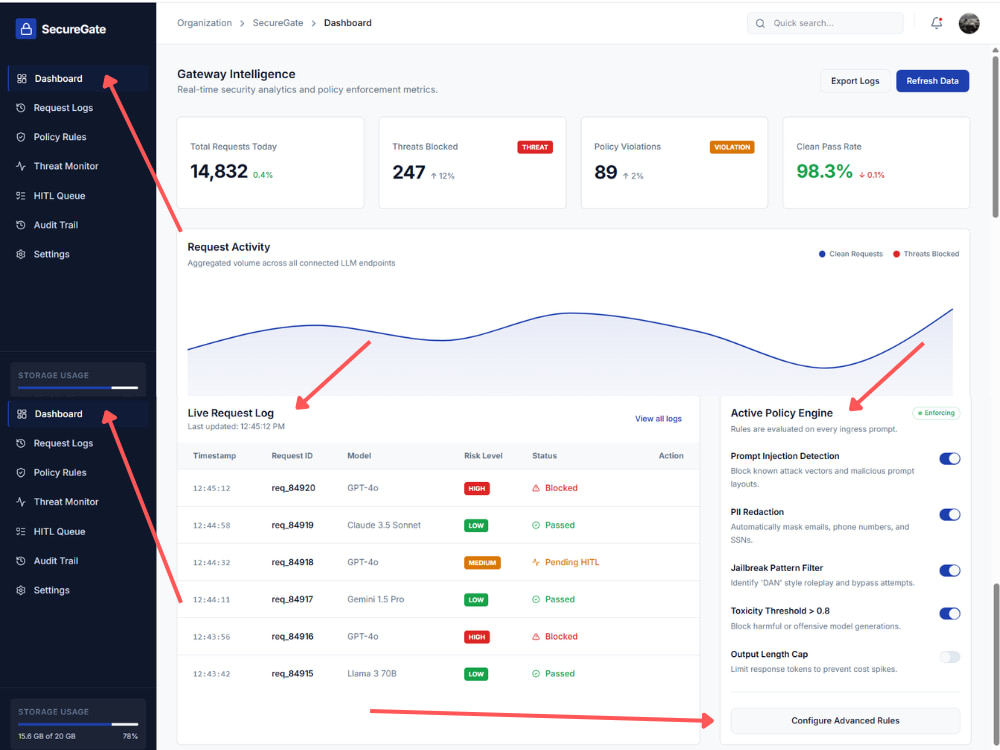The height and width of the screenshot is (750, 1000).
Task: Click Blocked warning icon in req_84916 row
Action: point(536,636)
